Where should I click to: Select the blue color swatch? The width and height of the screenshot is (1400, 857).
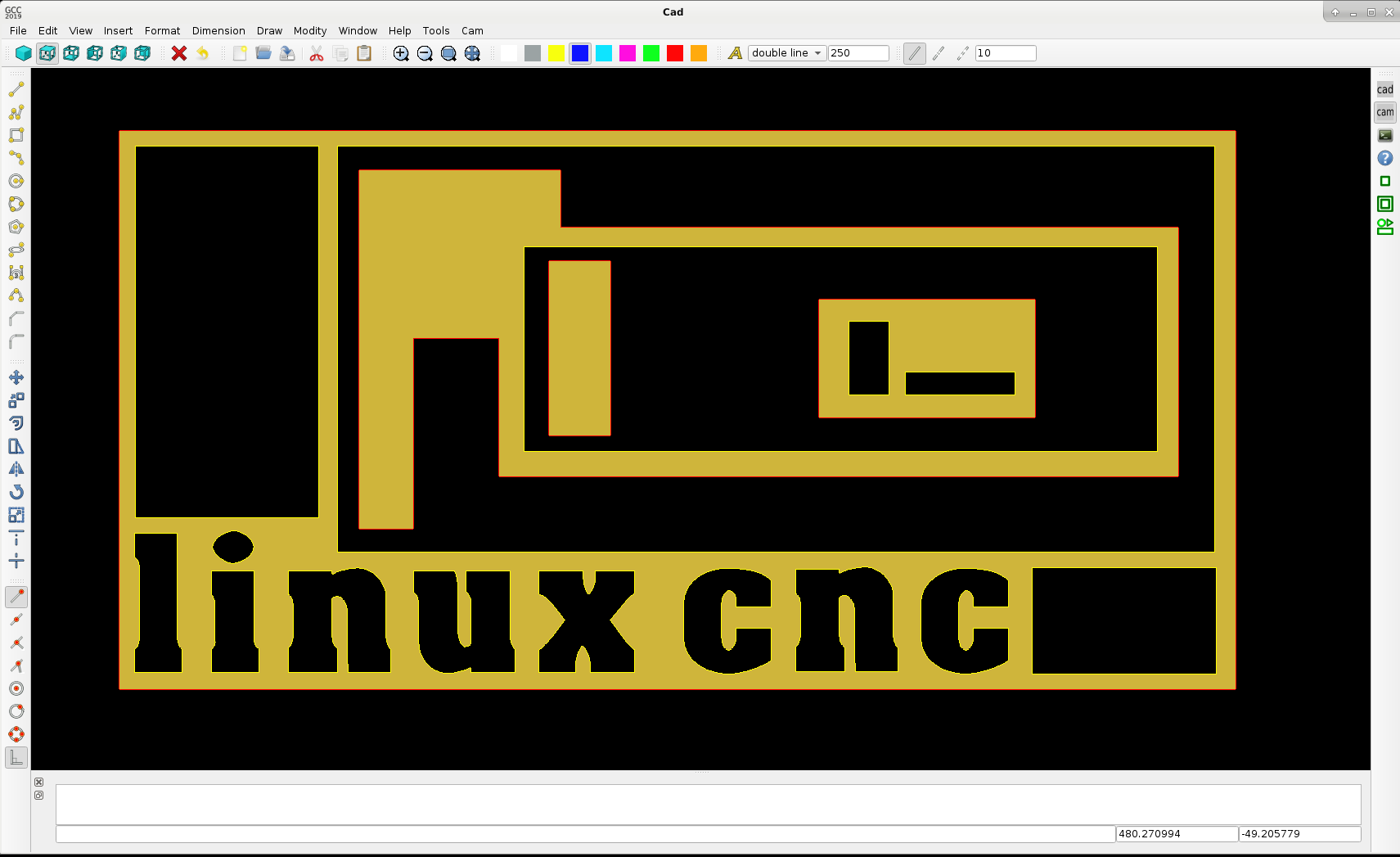tap(580, 53)
